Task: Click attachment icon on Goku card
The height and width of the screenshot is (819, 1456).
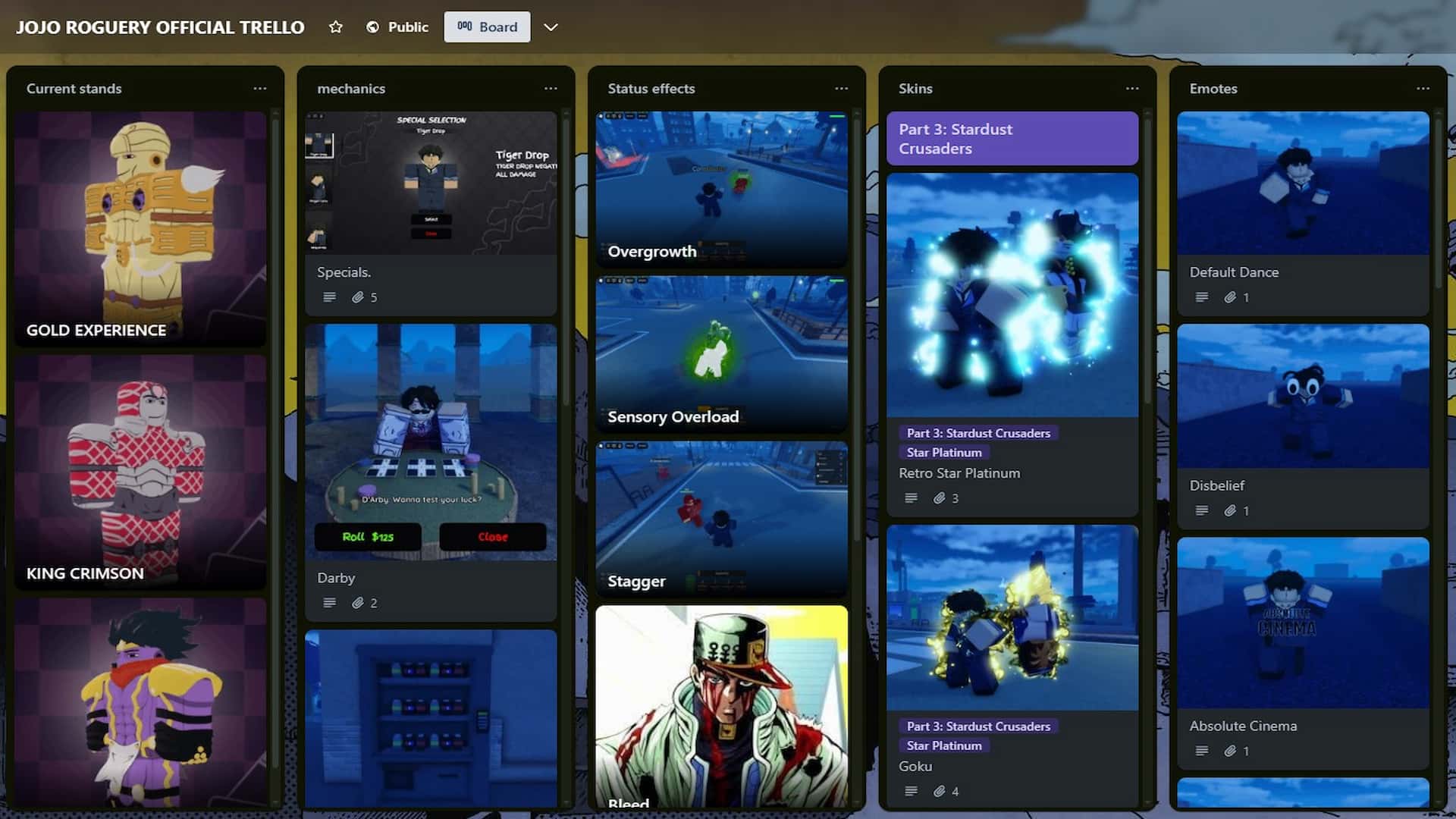Action: pyautogui.click(x=940, y=792)
